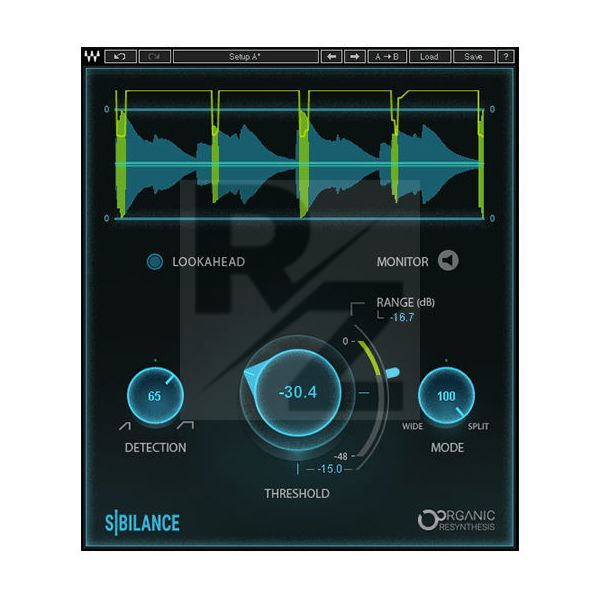The height and width of the screenshot is (600, 600).
Task: Click the -15.0 meter readout
Action: [x=330, y=469]
